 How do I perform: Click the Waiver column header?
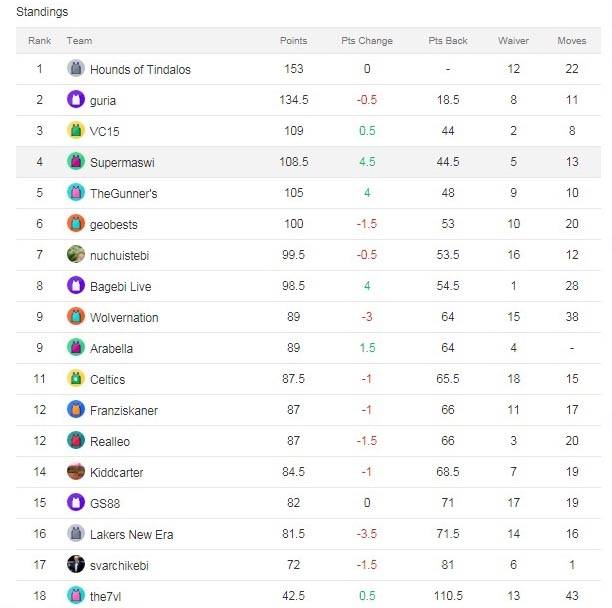click(x=513, y=41)
